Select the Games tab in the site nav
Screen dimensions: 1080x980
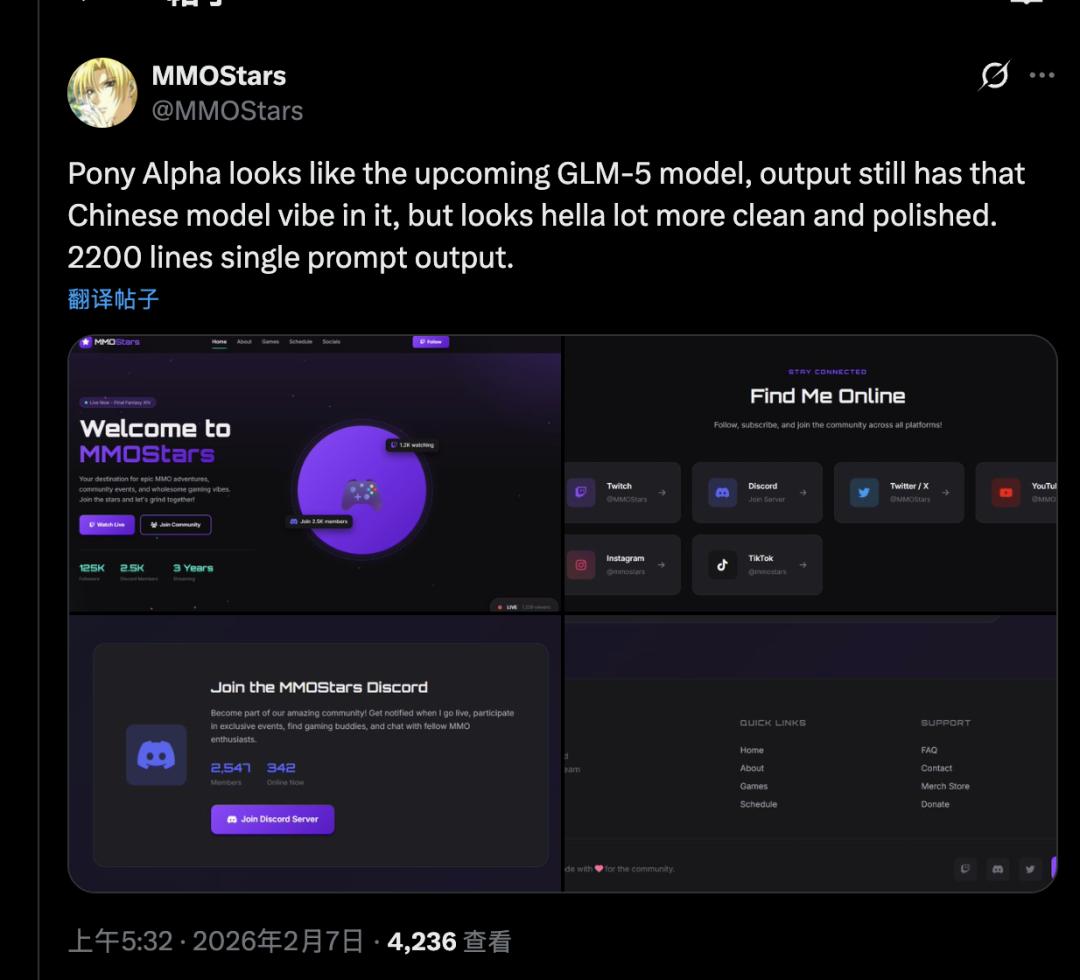click(270, 342)
